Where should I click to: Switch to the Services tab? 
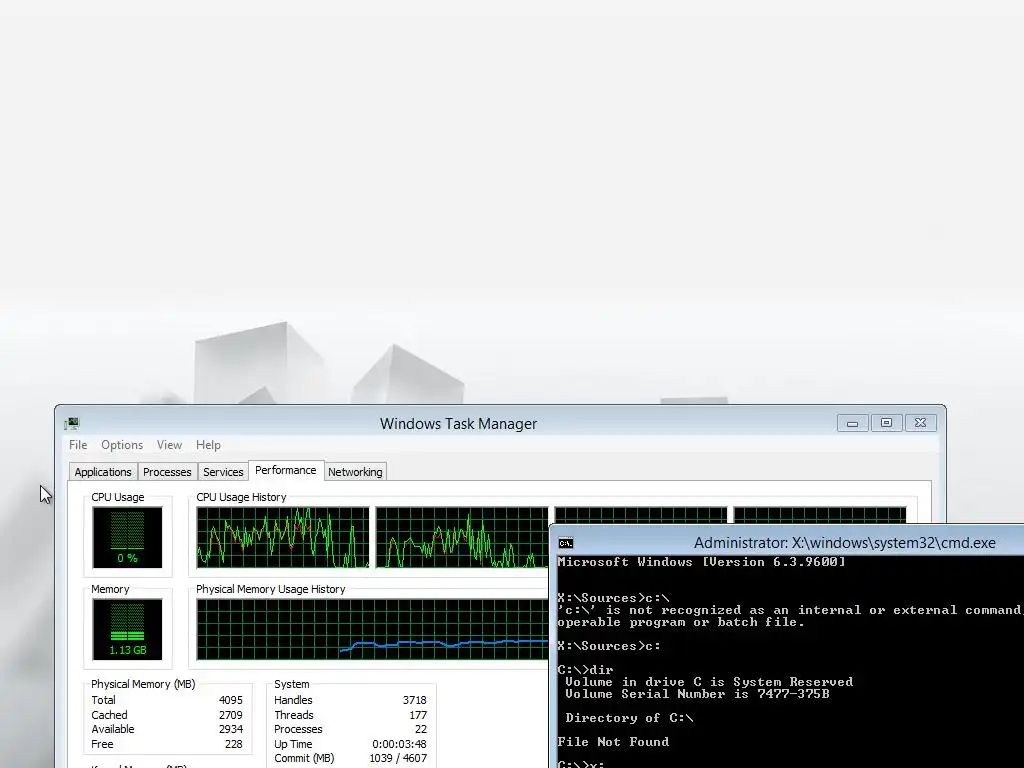pos(223,472)
